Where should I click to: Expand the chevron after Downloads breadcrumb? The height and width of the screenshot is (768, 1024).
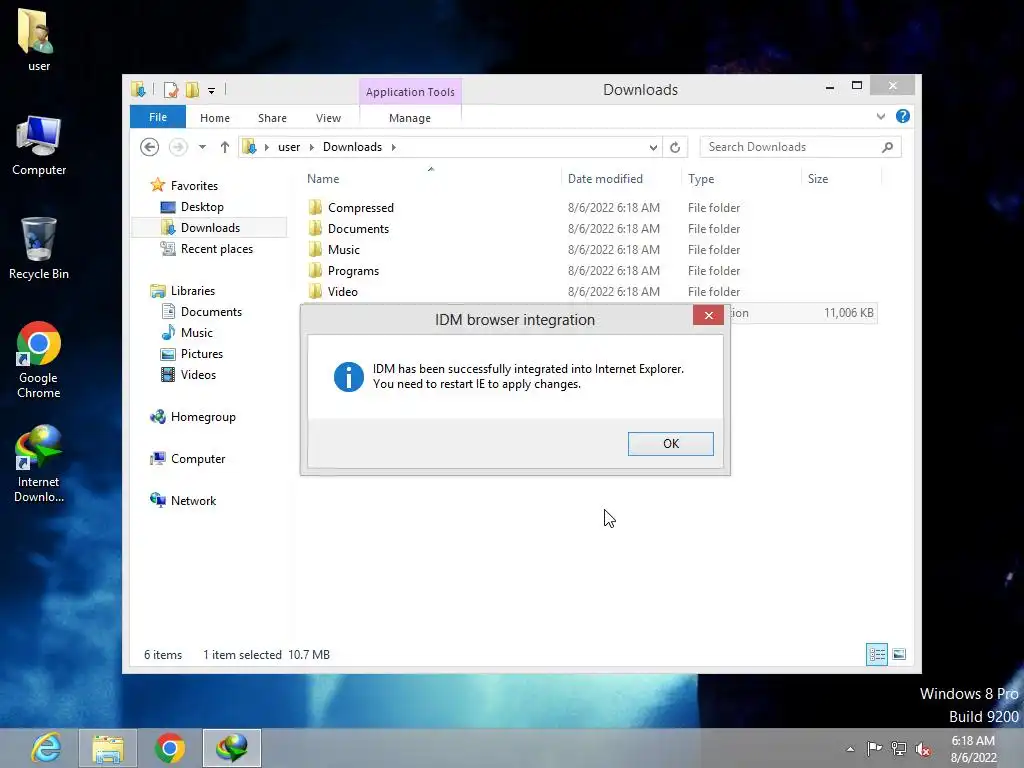pos(394,147)
